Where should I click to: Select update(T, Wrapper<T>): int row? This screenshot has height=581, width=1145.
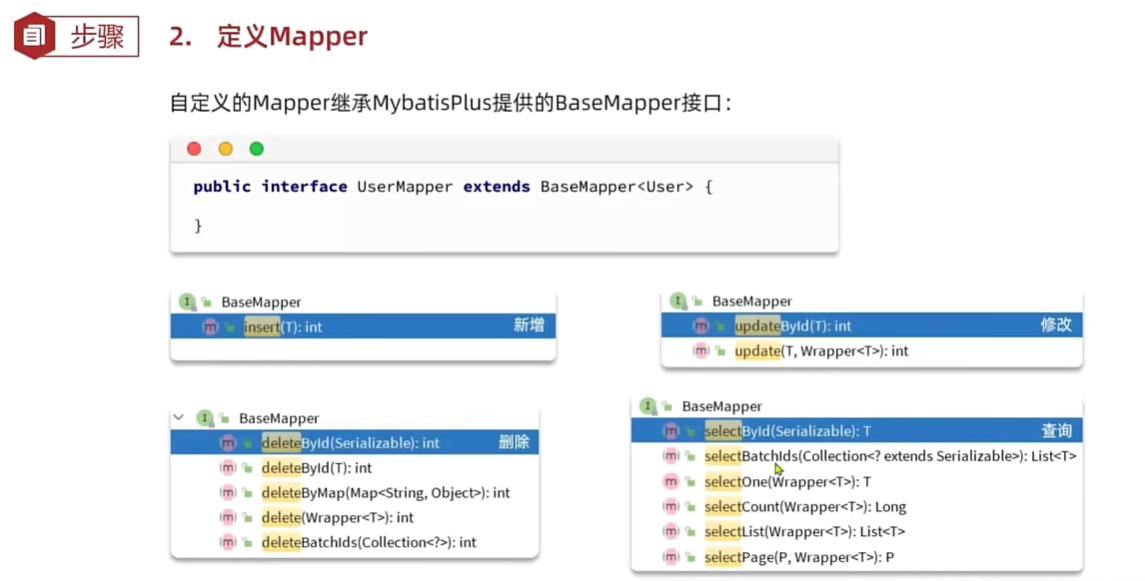coord(872,351)
